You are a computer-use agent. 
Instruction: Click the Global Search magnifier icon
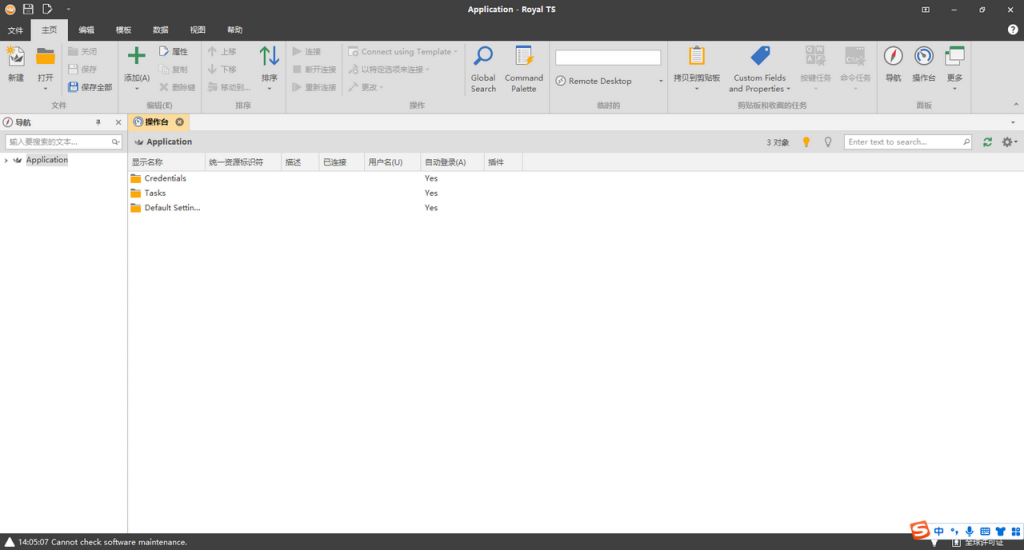click(x=483, y=57)
